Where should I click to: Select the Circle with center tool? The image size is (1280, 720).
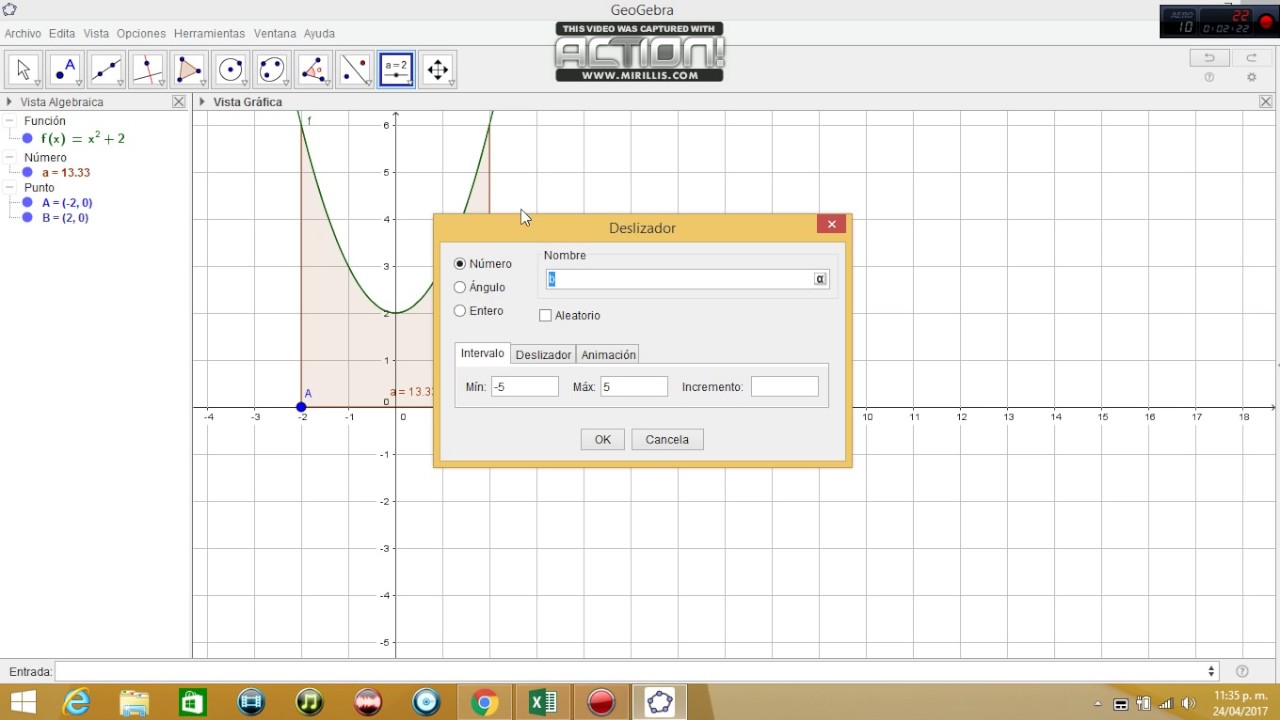pos(231,69)
